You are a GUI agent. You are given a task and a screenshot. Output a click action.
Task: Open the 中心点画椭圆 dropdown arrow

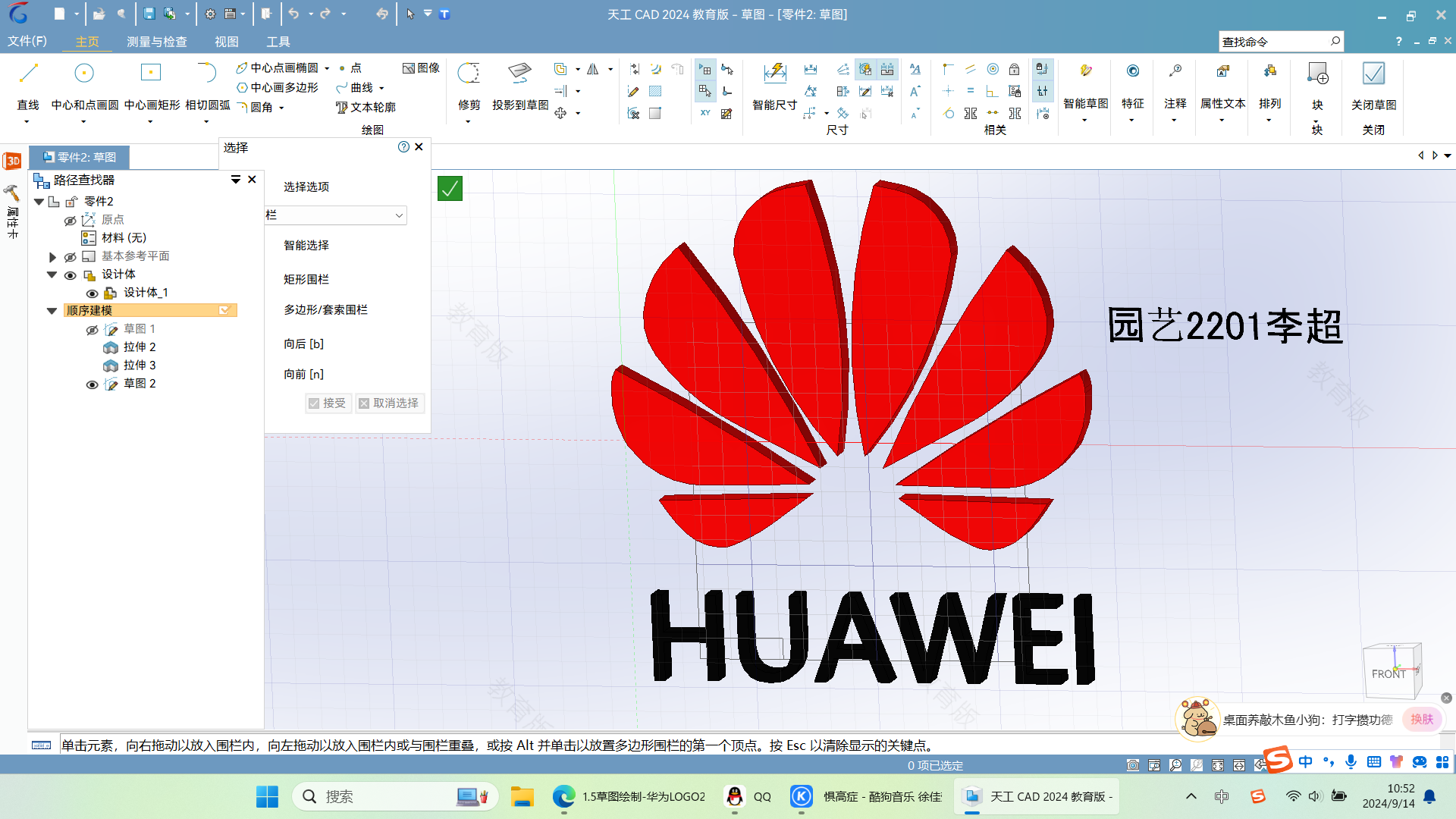point(327,68)
